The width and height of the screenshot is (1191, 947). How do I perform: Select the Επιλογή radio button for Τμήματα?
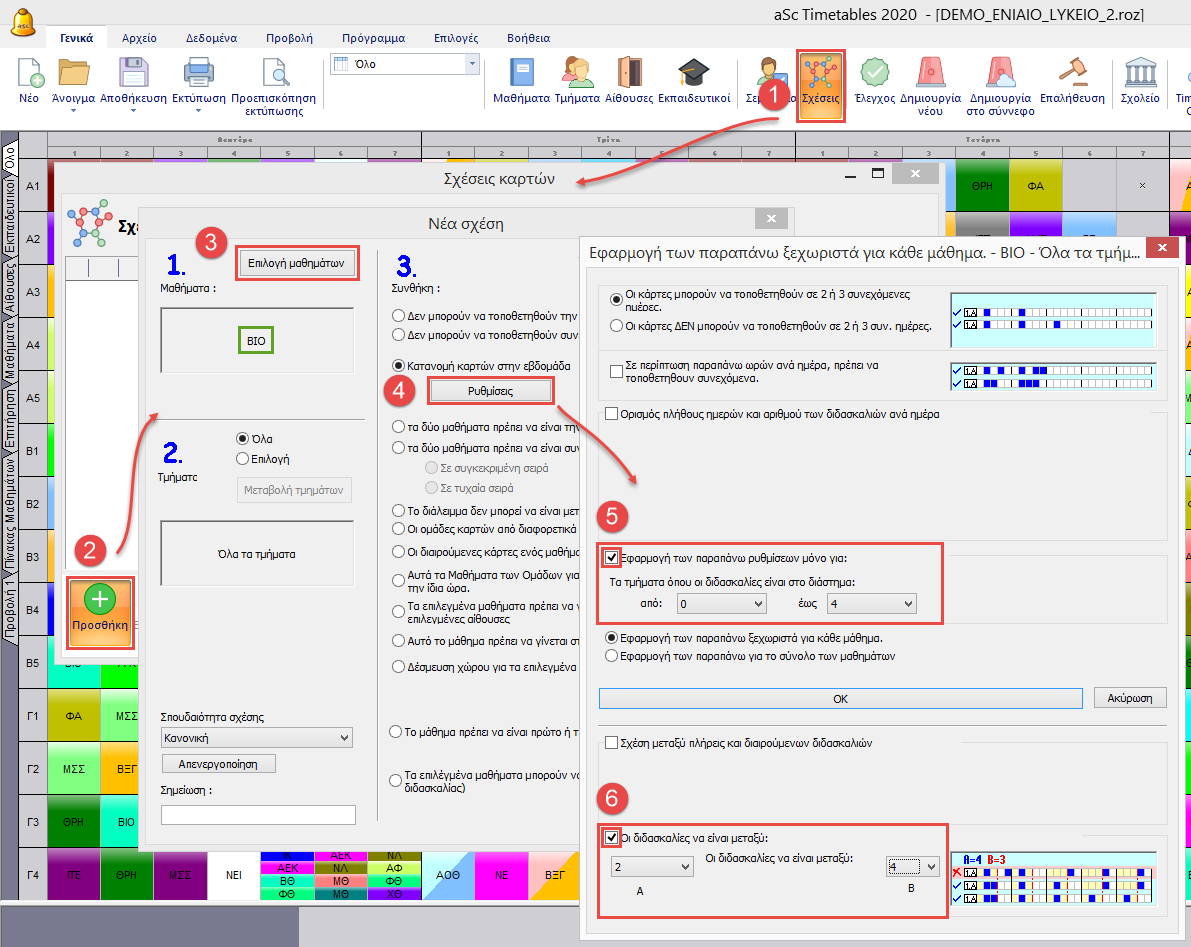tap(242, 458)
